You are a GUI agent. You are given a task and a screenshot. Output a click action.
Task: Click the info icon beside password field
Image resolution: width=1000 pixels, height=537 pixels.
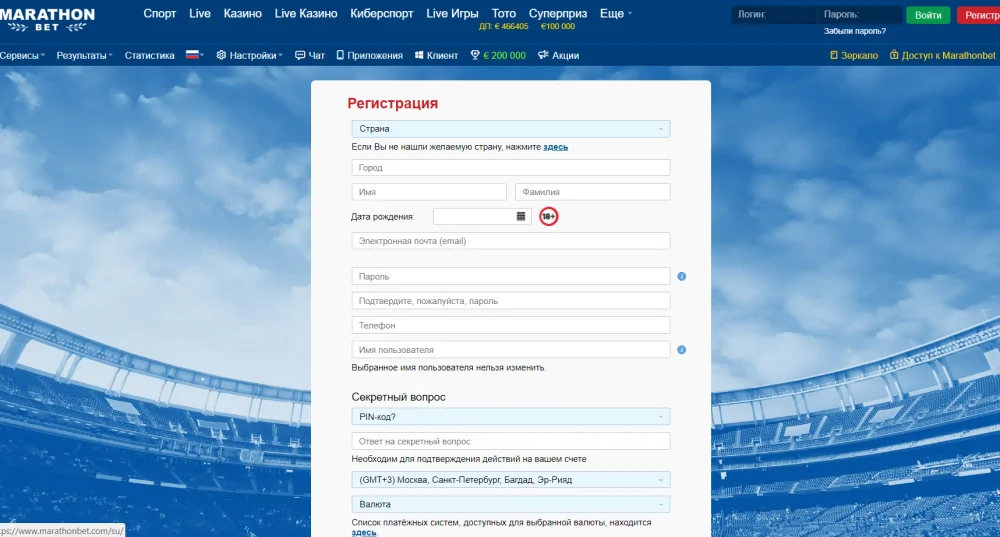coord(682,277)
